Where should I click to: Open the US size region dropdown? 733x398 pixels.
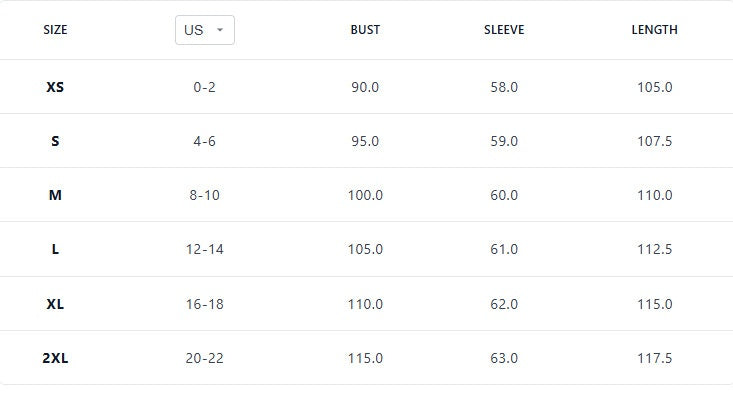205,30
